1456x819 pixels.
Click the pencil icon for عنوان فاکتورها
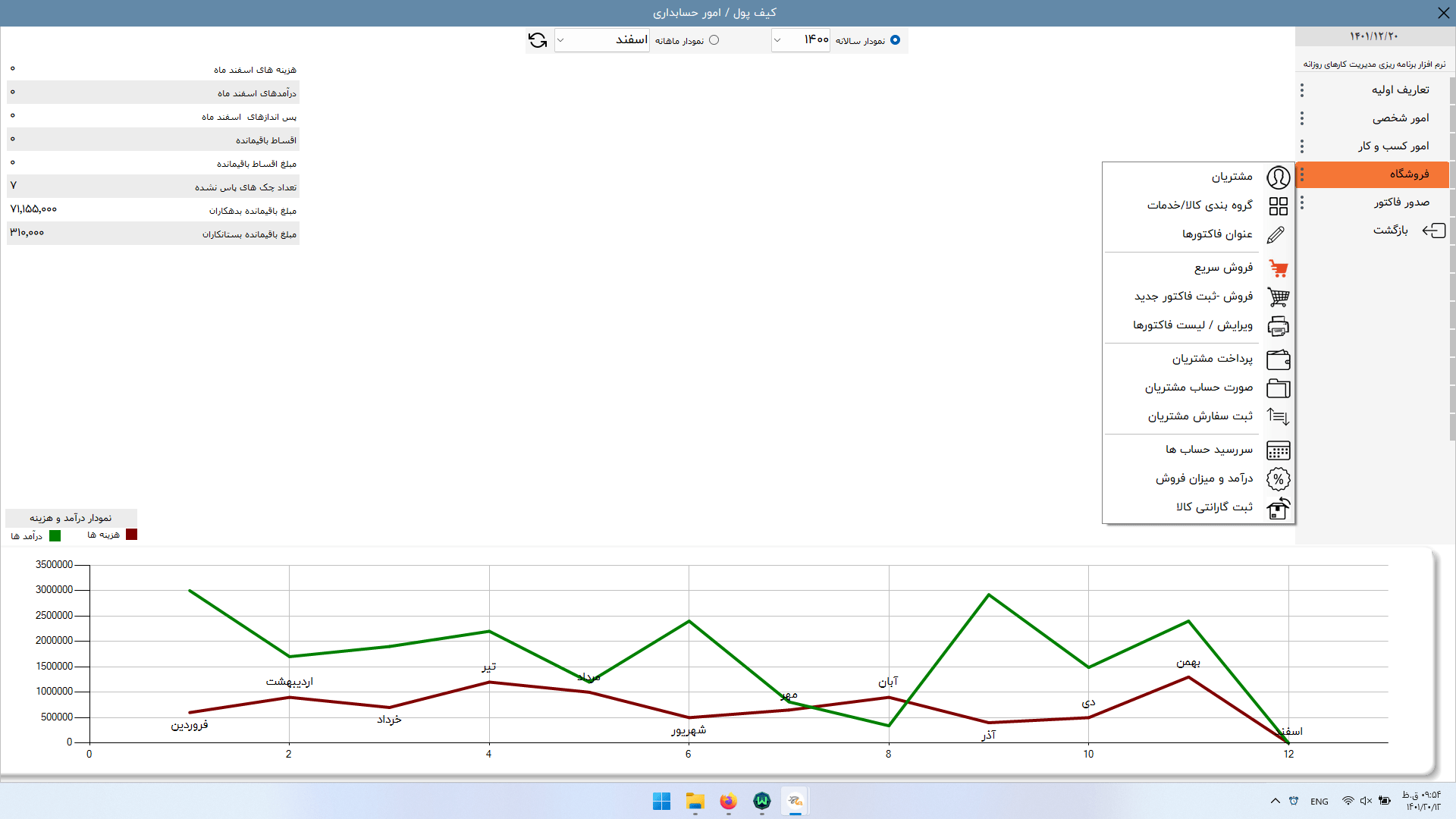1276,234
